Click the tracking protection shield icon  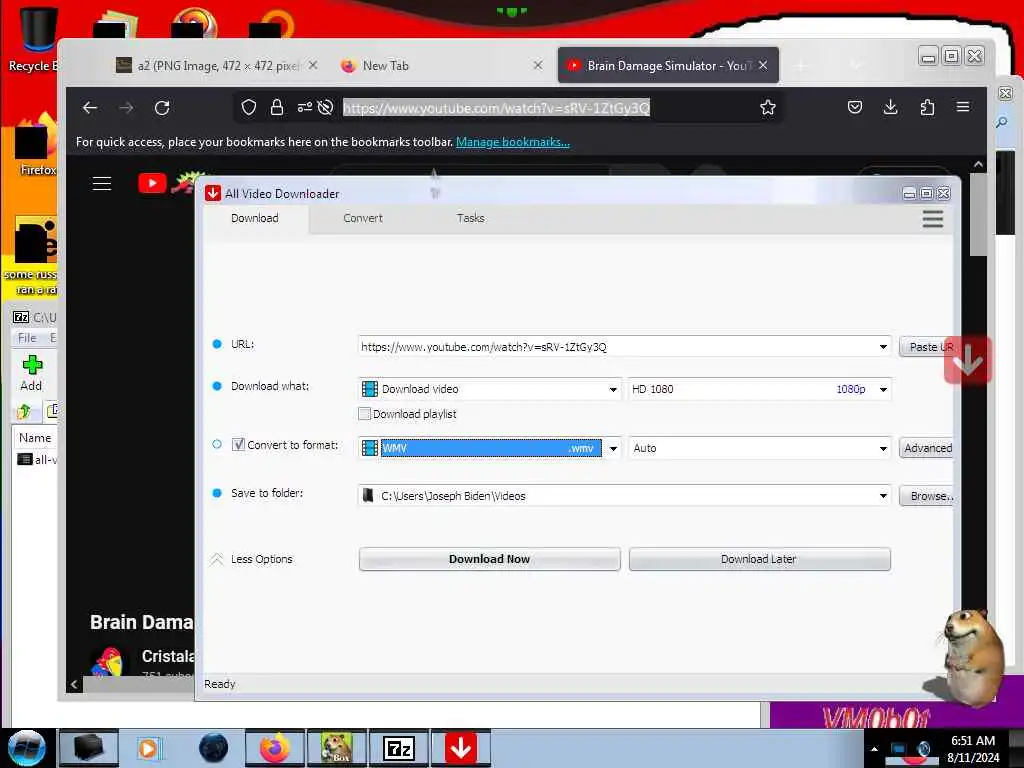(249, 107)
